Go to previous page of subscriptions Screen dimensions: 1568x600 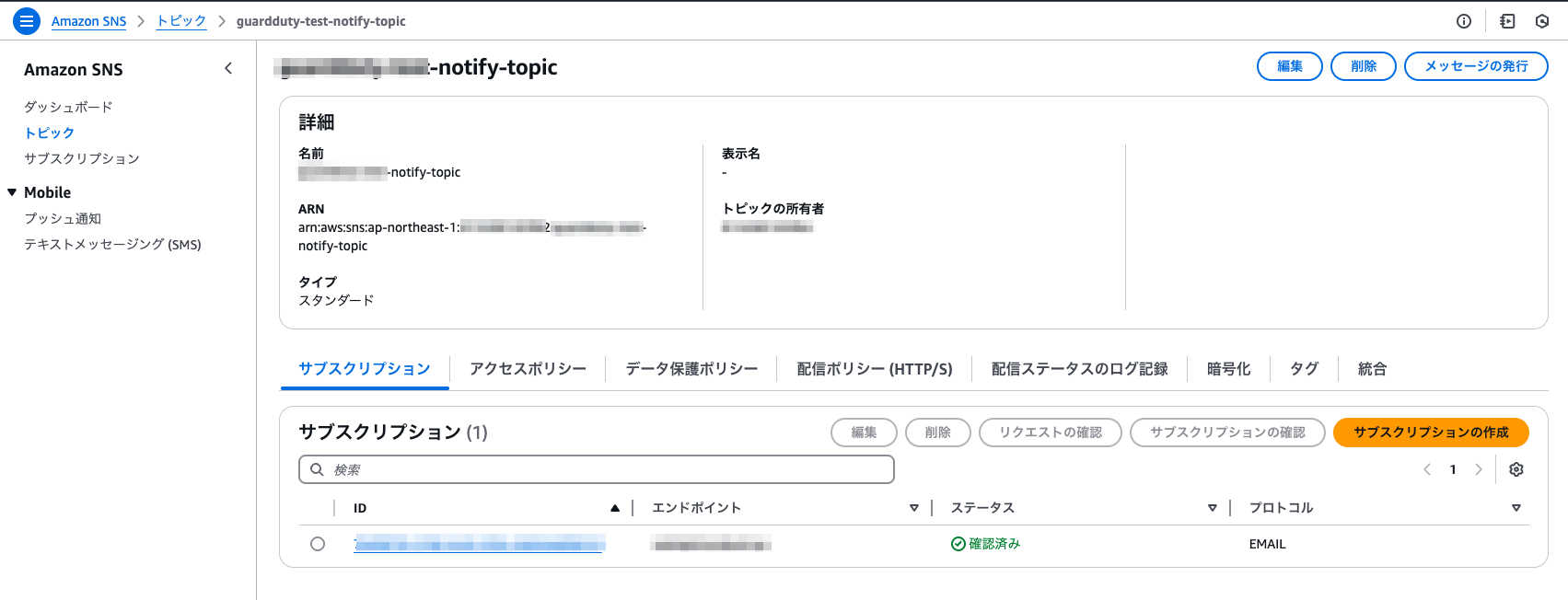[1427, 469]
